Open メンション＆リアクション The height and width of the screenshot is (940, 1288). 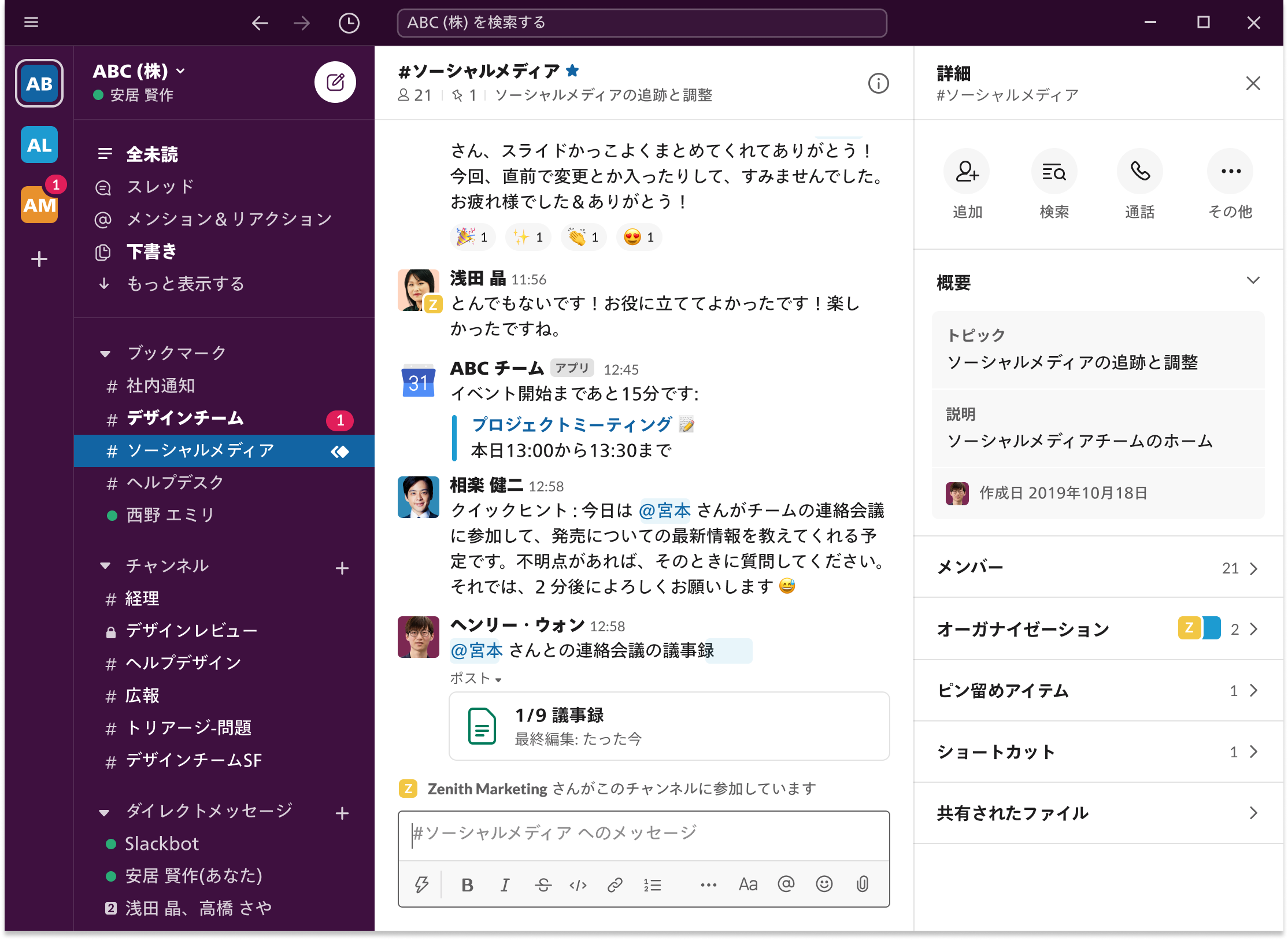pyautogui.click(x=224, y=219)
